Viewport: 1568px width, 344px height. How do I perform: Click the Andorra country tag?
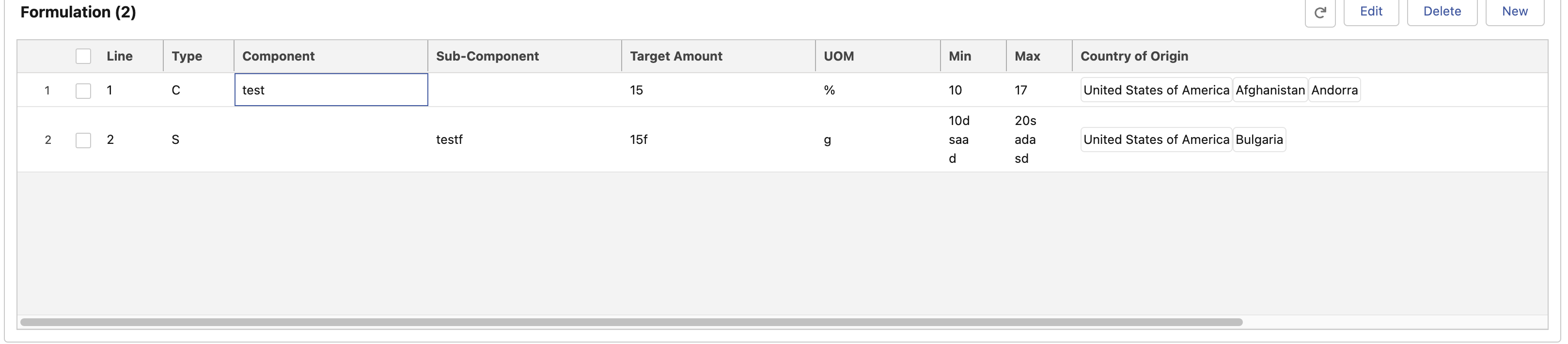pos(1334,90)
